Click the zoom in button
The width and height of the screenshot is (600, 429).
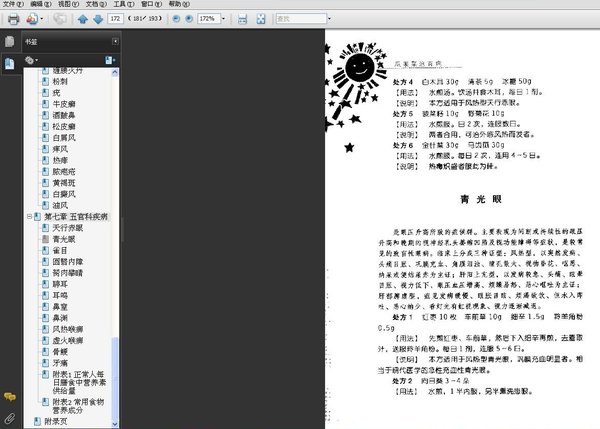pos(189,18)
